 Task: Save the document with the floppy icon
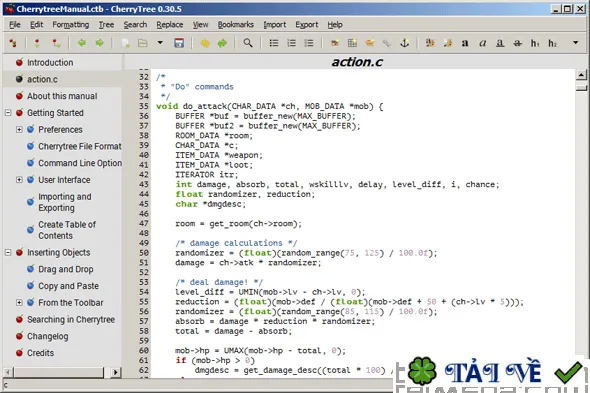[179, 43]
